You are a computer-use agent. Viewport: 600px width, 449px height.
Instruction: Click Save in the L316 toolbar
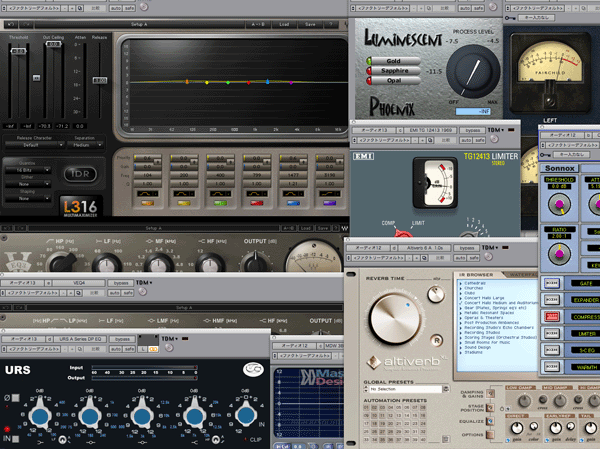[x=310, y=24]
